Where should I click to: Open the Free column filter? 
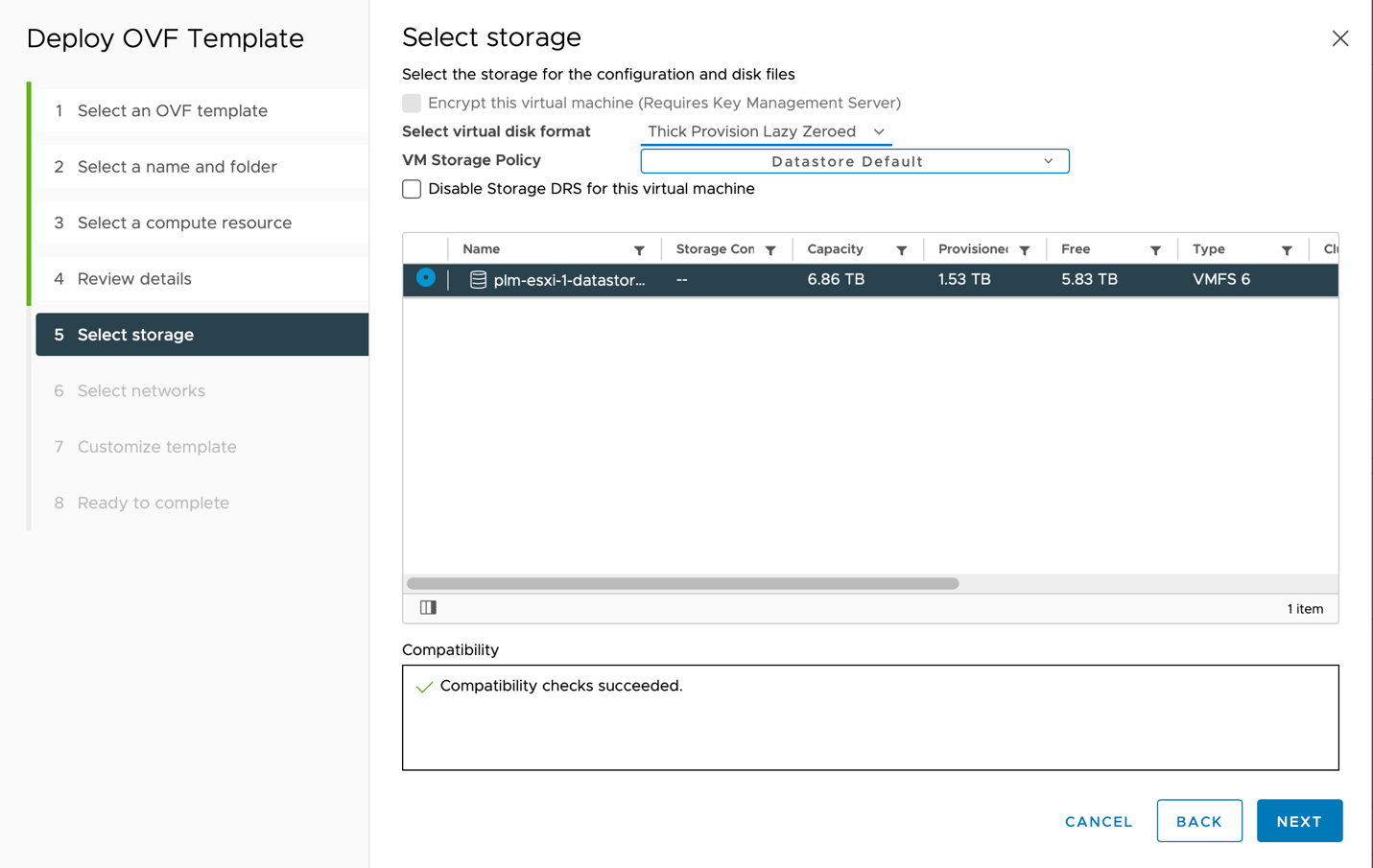coord(1155,248)
